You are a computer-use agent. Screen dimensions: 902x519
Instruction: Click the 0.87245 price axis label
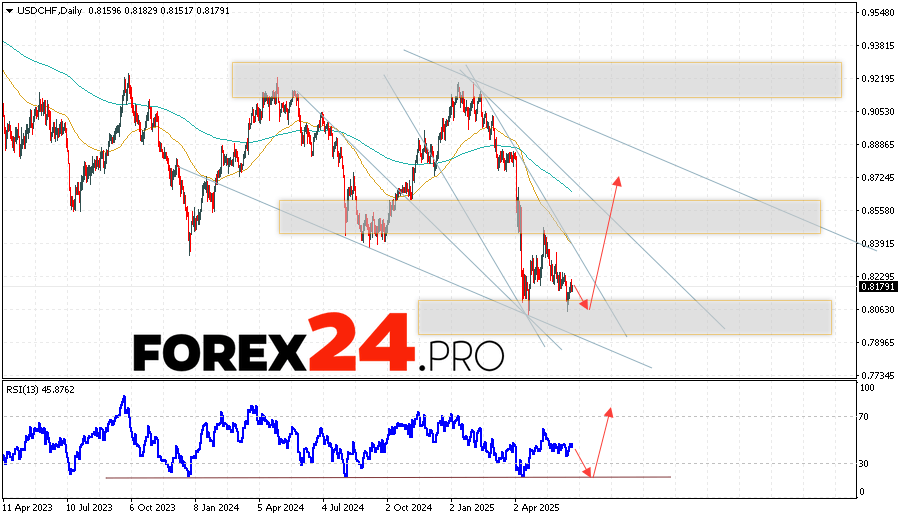click(x=876, y=177)
